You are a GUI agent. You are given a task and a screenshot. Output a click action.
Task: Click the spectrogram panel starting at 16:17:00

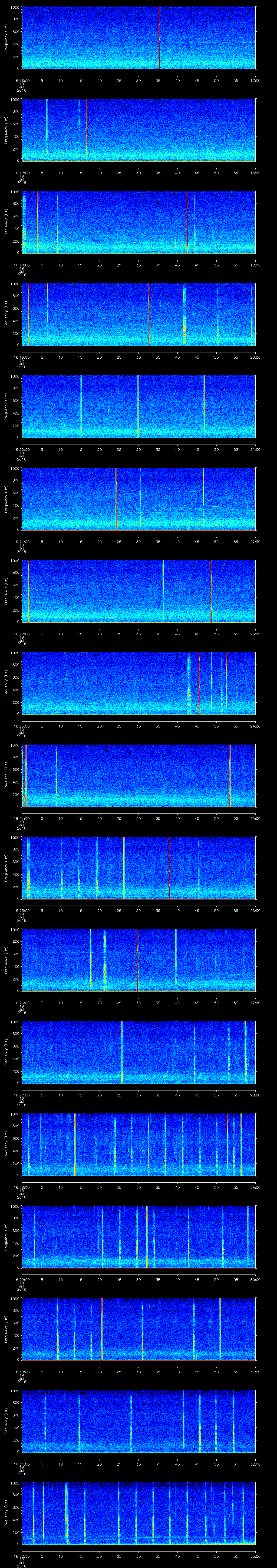(139, 130)
